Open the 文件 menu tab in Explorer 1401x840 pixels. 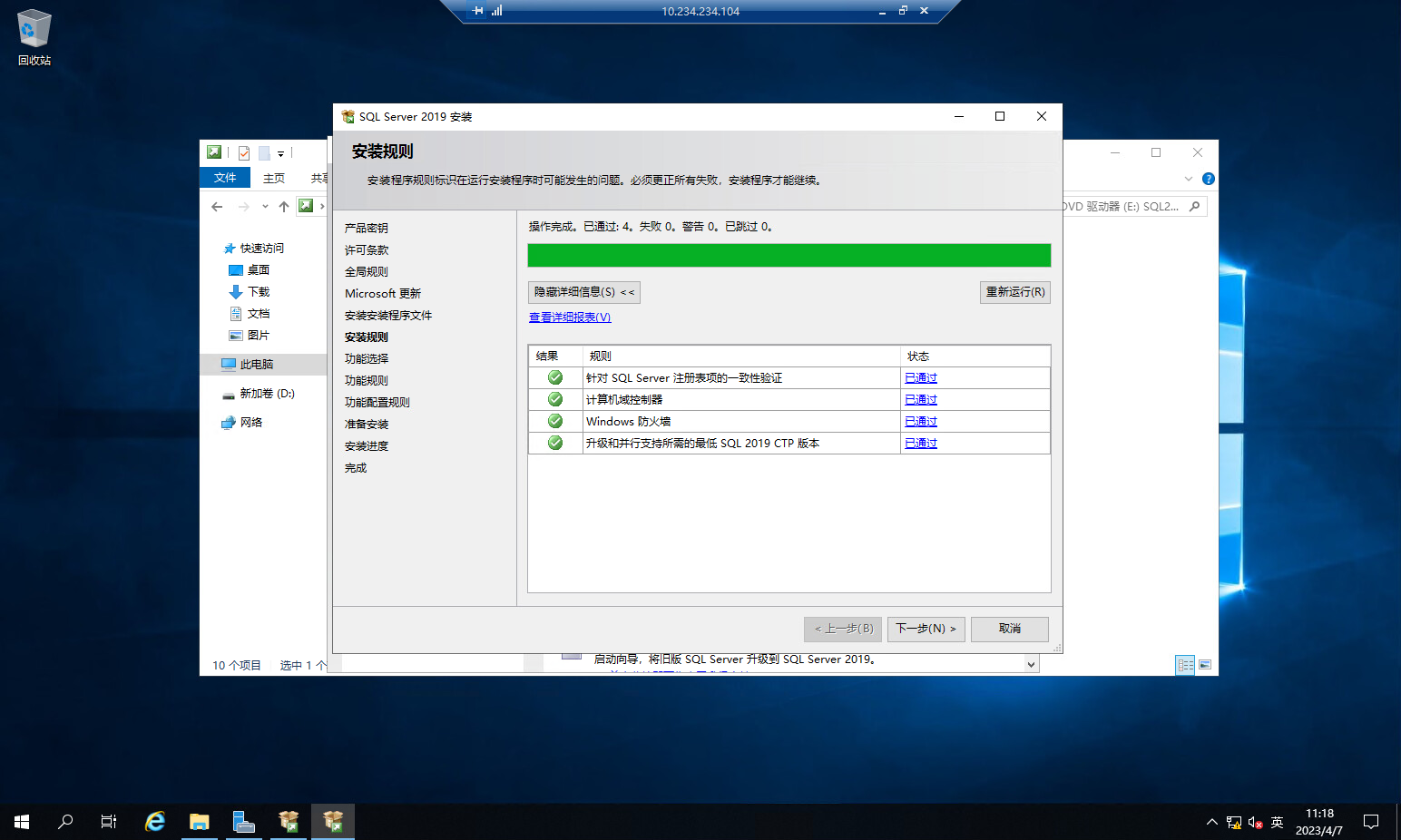pos(224,178)
